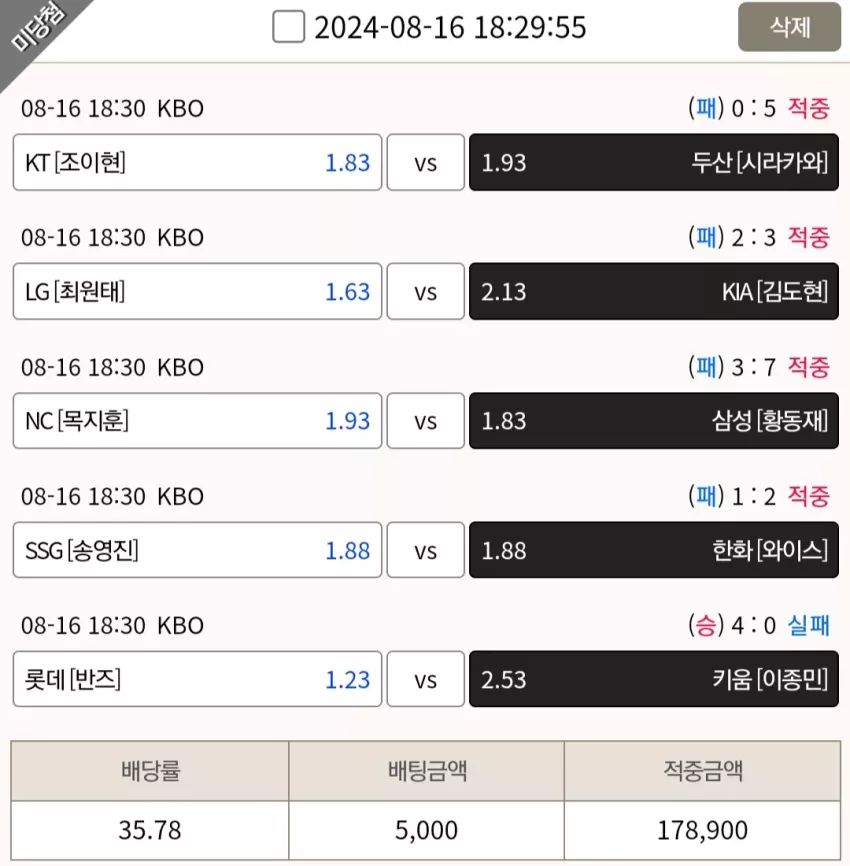Viewport: 850px width, 866px height.
Task: Click the 삭제 delete button
Action: pos(789,27)
